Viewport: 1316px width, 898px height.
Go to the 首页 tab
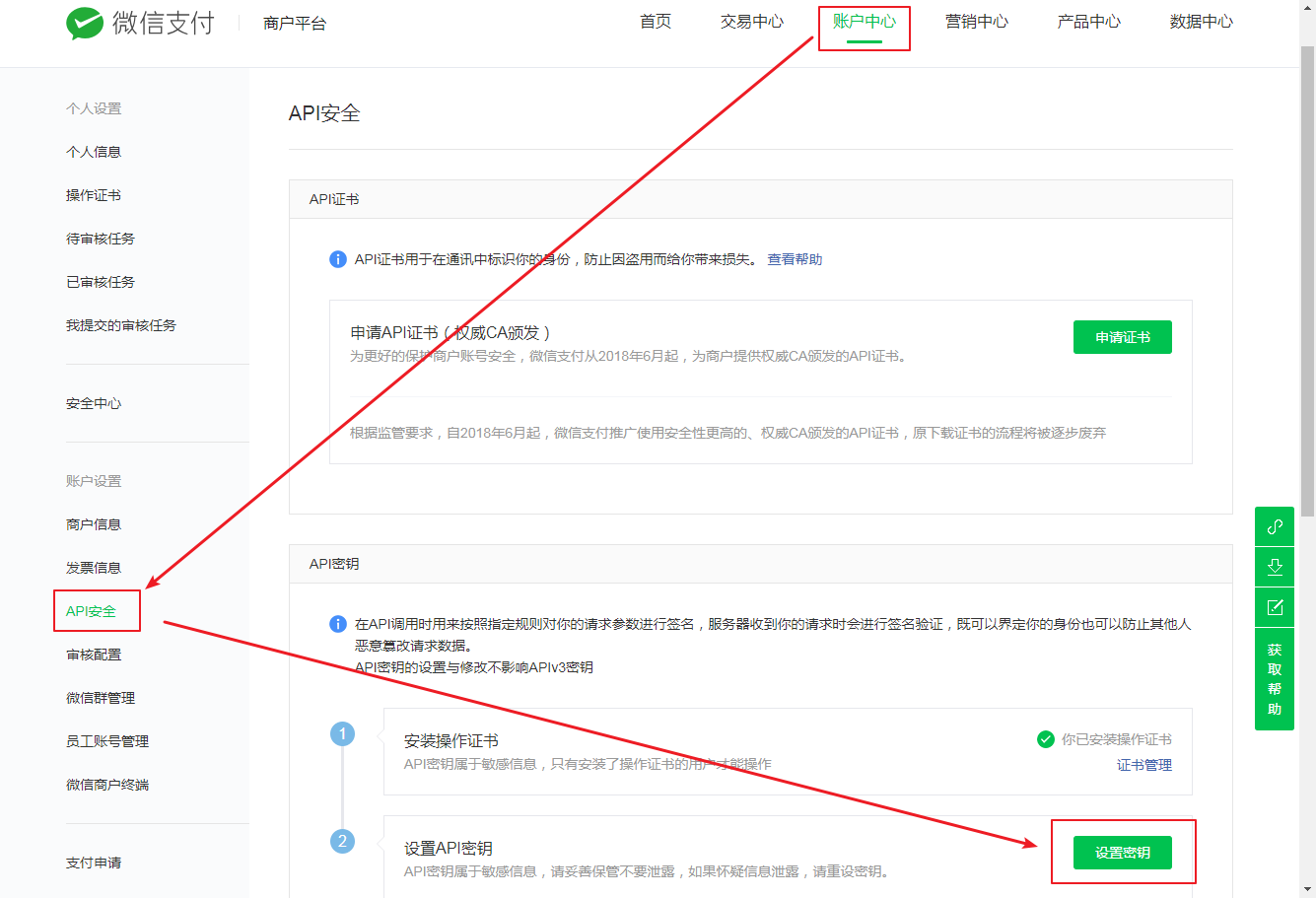coord(656,22)
